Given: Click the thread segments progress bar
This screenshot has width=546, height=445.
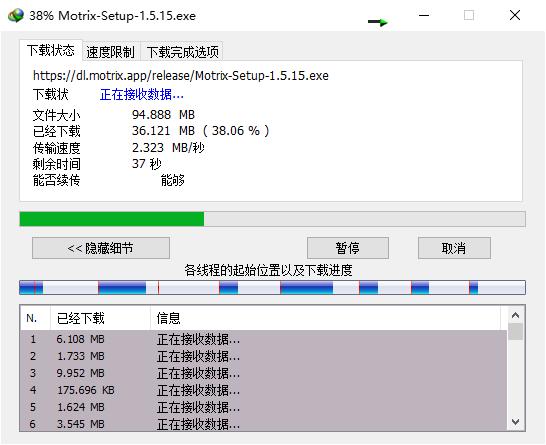Looking at the screenshot, I should (x=272, y=288).
